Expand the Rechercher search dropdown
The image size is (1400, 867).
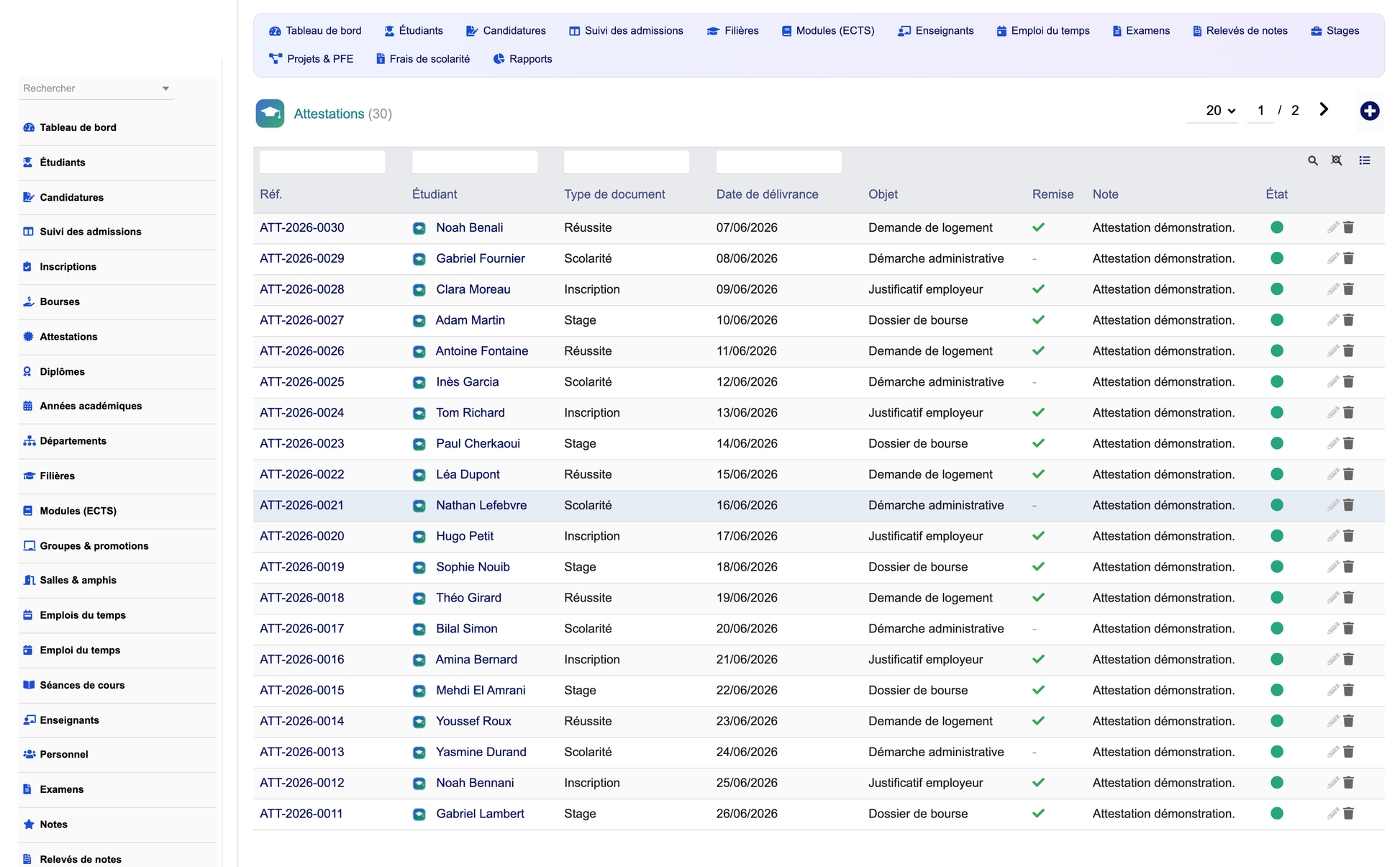click(x=165, y=88)
